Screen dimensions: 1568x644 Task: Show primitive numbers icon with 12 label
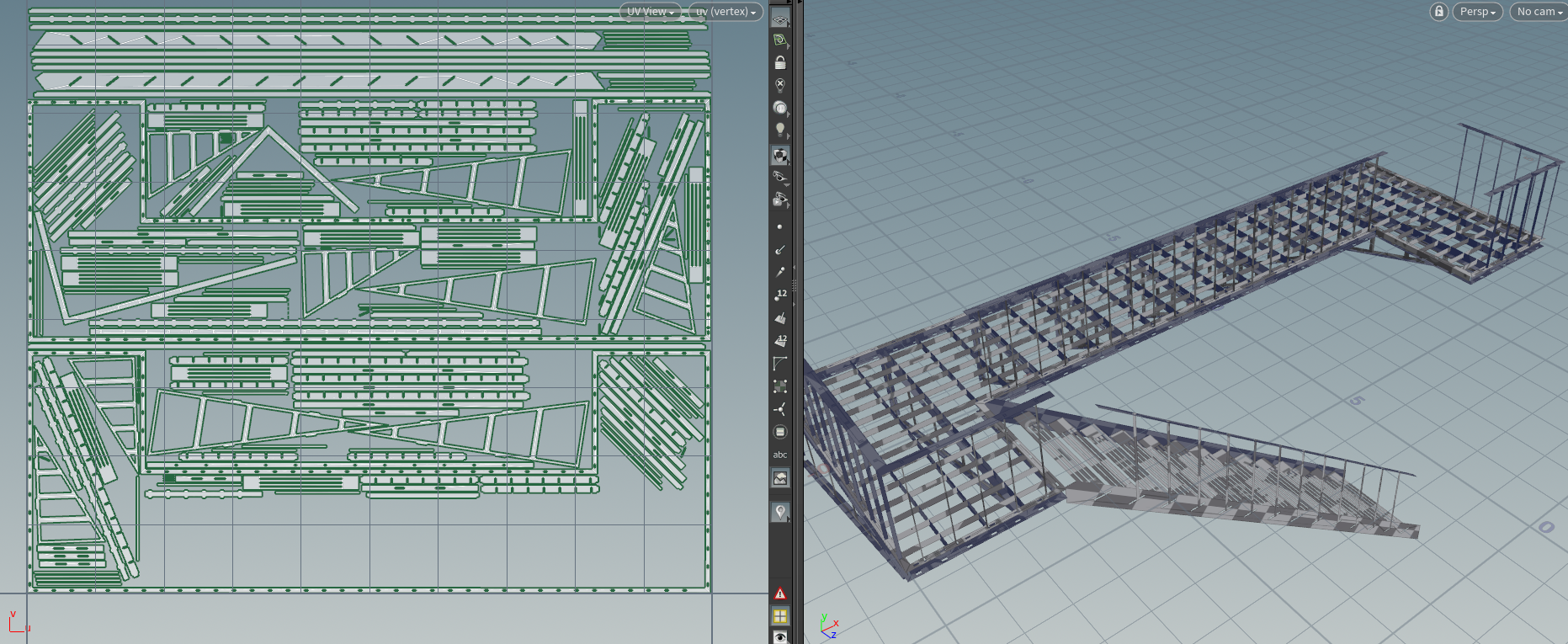click(x=780, y=341)
